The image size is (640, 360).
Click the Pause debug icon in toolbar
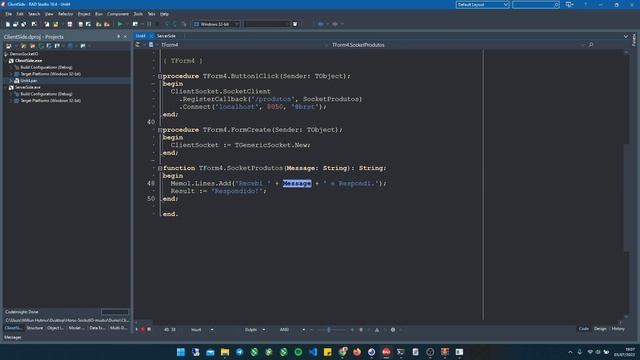(149, 24)
